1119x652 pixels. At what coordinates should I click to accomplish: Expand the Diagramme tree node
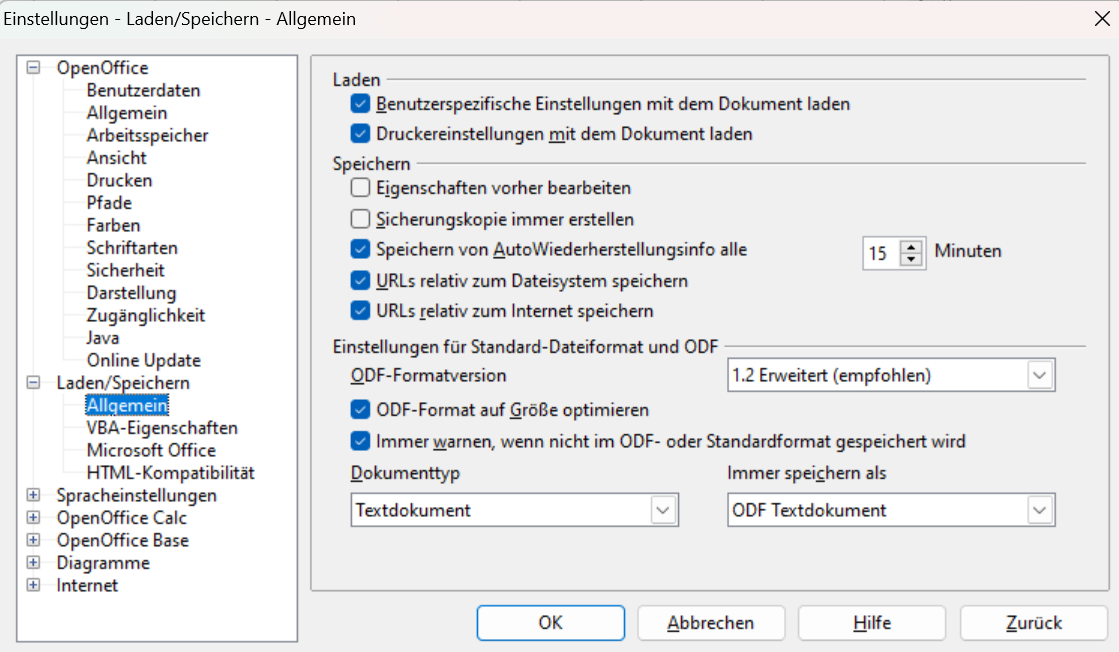[x=34, y=563]
